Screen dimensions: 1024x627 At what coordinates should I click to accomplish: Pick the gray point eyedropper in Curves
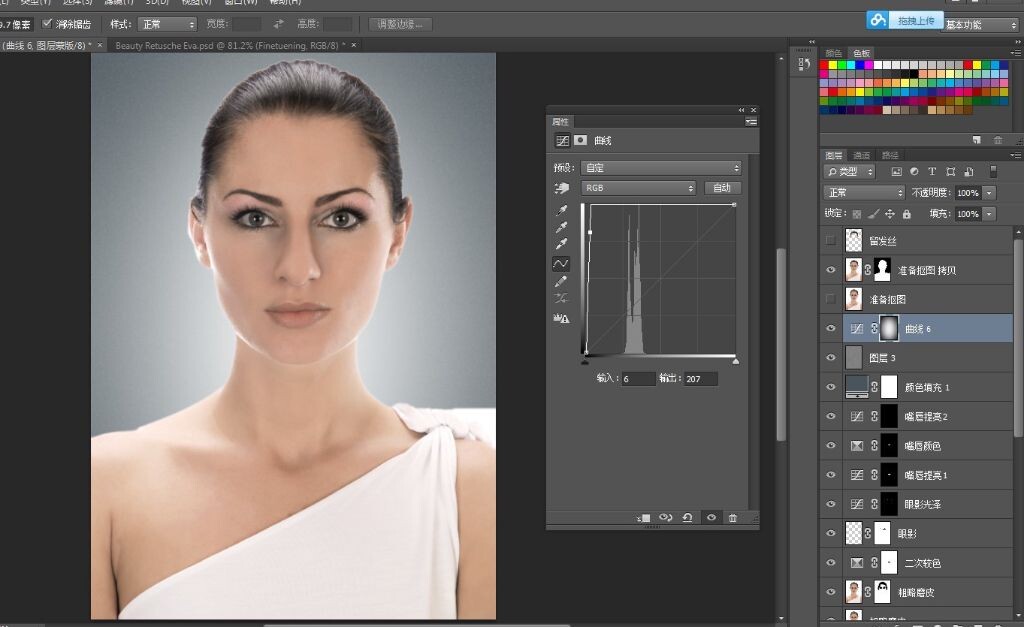pyautogui.click(x=561, y=227)
